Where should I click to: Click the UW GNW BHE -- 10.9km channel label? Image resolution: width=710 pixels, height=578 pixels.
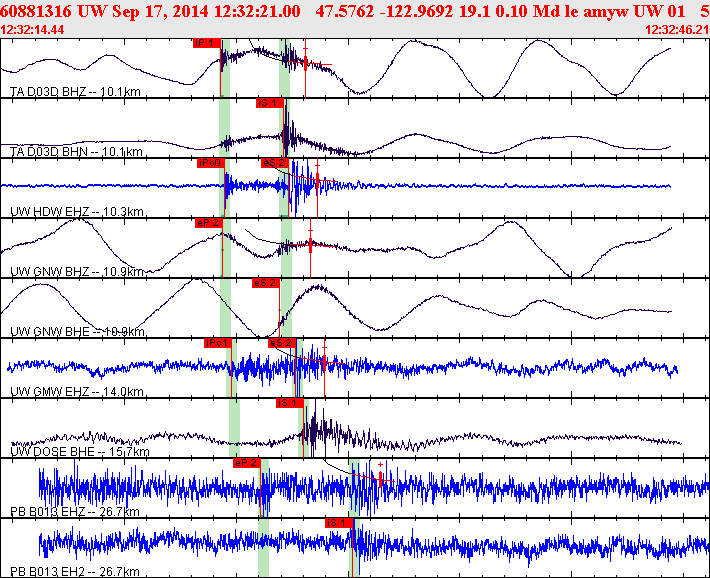[x=77, y=332]
